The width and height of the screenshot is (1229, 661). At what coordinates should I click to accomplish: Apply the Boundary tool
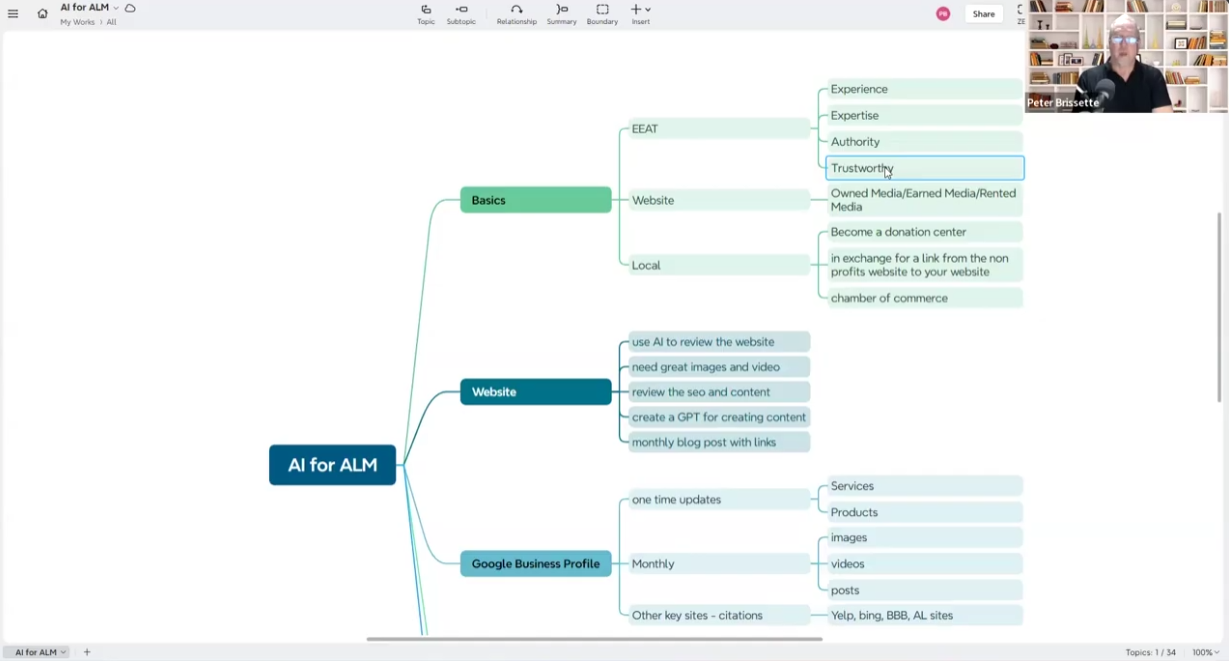602,14
